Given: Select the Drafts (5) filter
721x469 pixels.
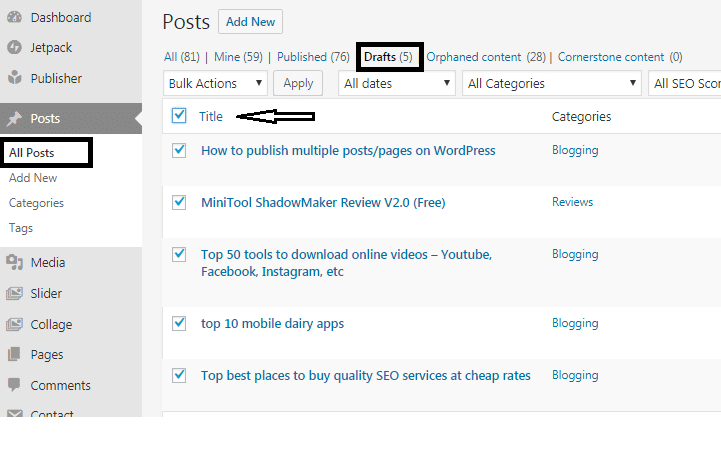Looking at the screenshot, I should tap(388, 57).
